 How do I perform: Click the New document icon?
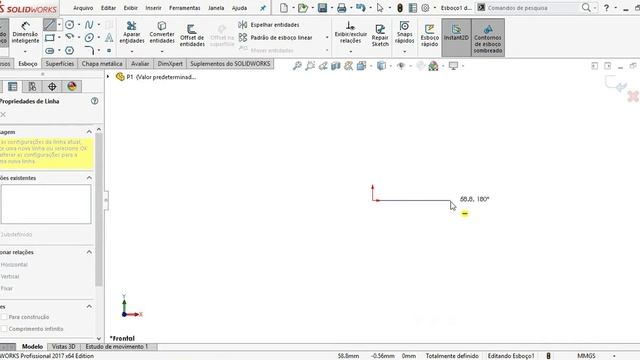coord(284,8)
